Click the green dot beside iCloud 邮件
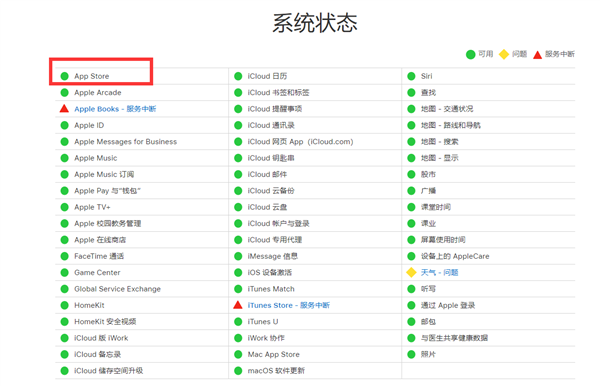600x386 pixels. tap(238, 174)
